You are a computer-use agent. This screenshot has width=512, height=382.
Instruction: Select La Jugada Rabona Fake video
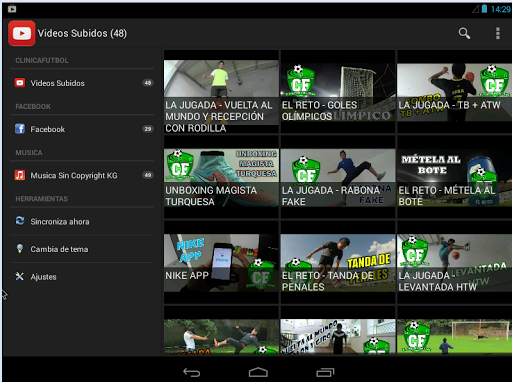tap(338, 178)
